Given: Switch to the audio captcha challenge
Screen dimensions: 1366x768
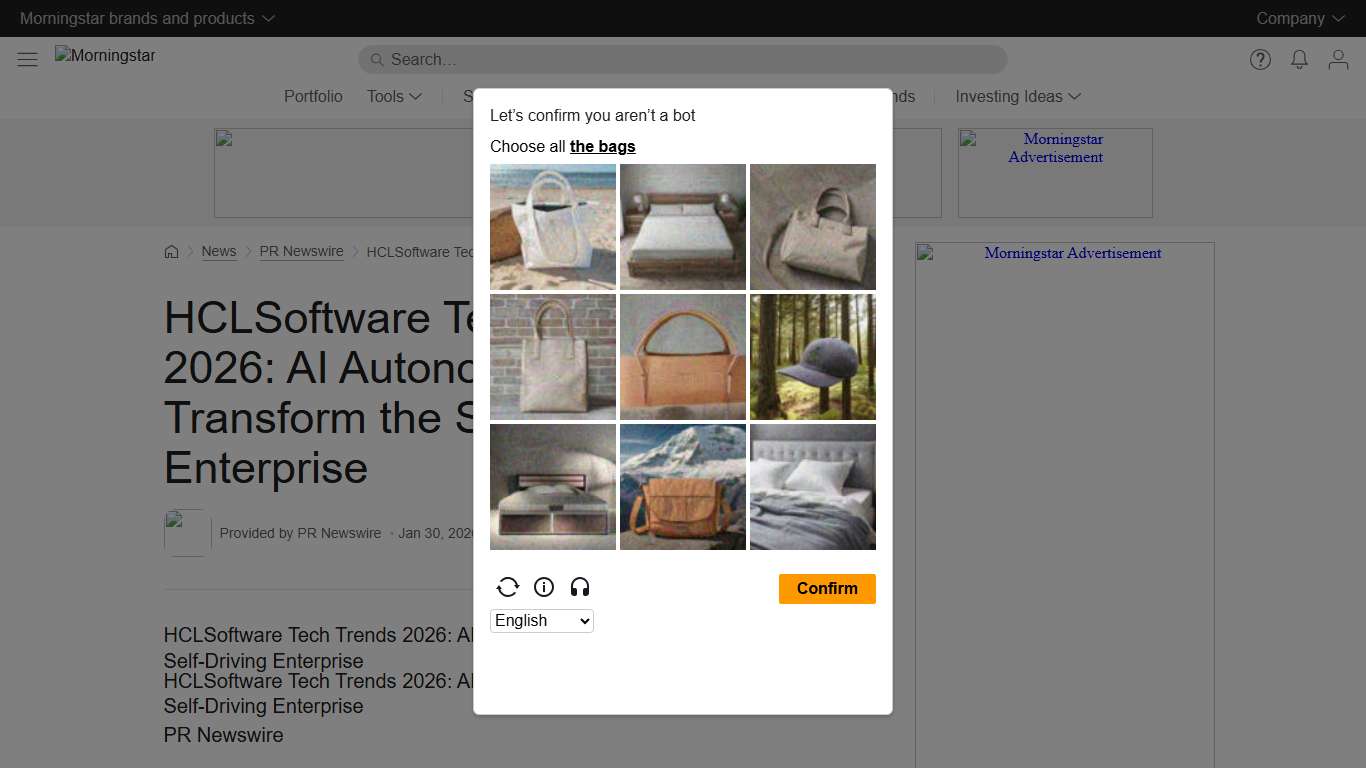Looking at the screenshot, I should 580,587.
